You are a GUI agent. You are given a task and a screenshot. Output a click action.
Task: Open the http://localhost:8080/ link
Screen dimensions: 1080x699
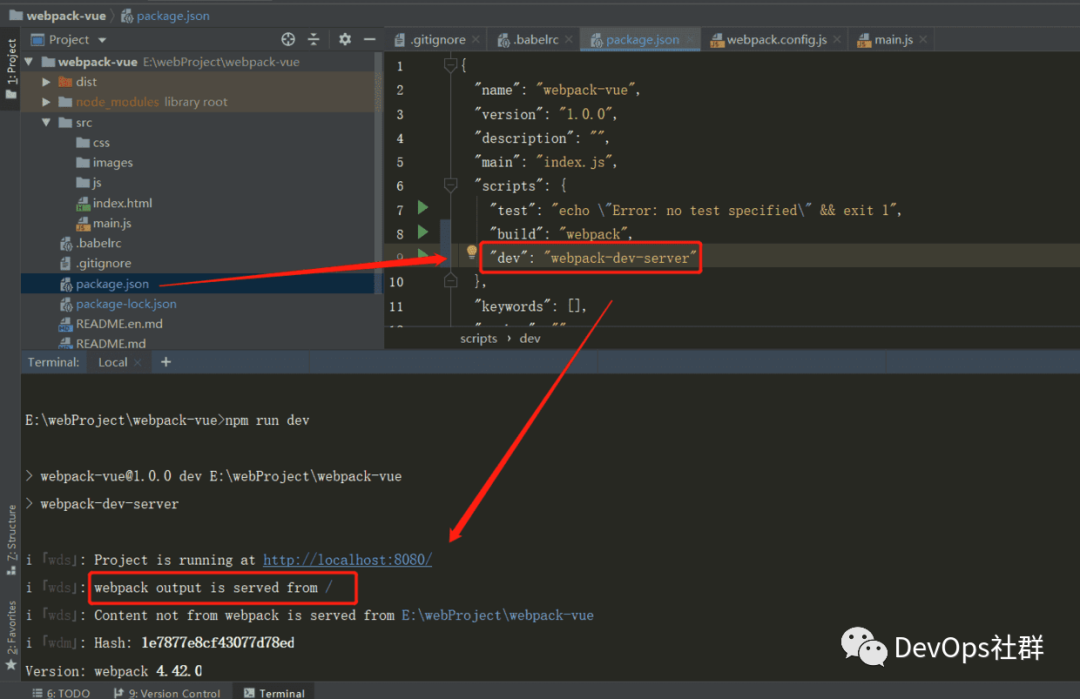348,560
